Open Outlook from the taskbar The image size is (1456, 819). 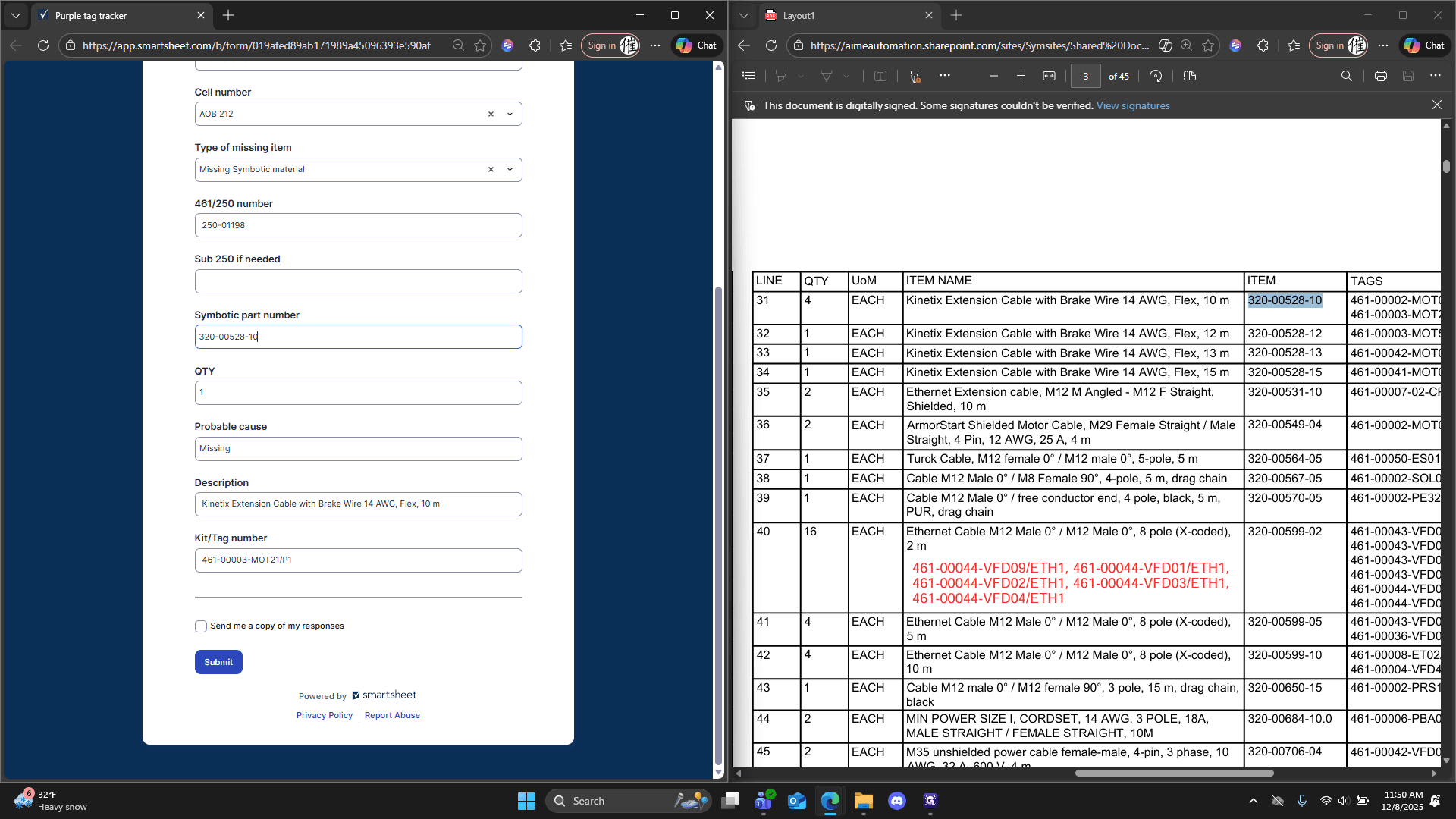[797, 801]
